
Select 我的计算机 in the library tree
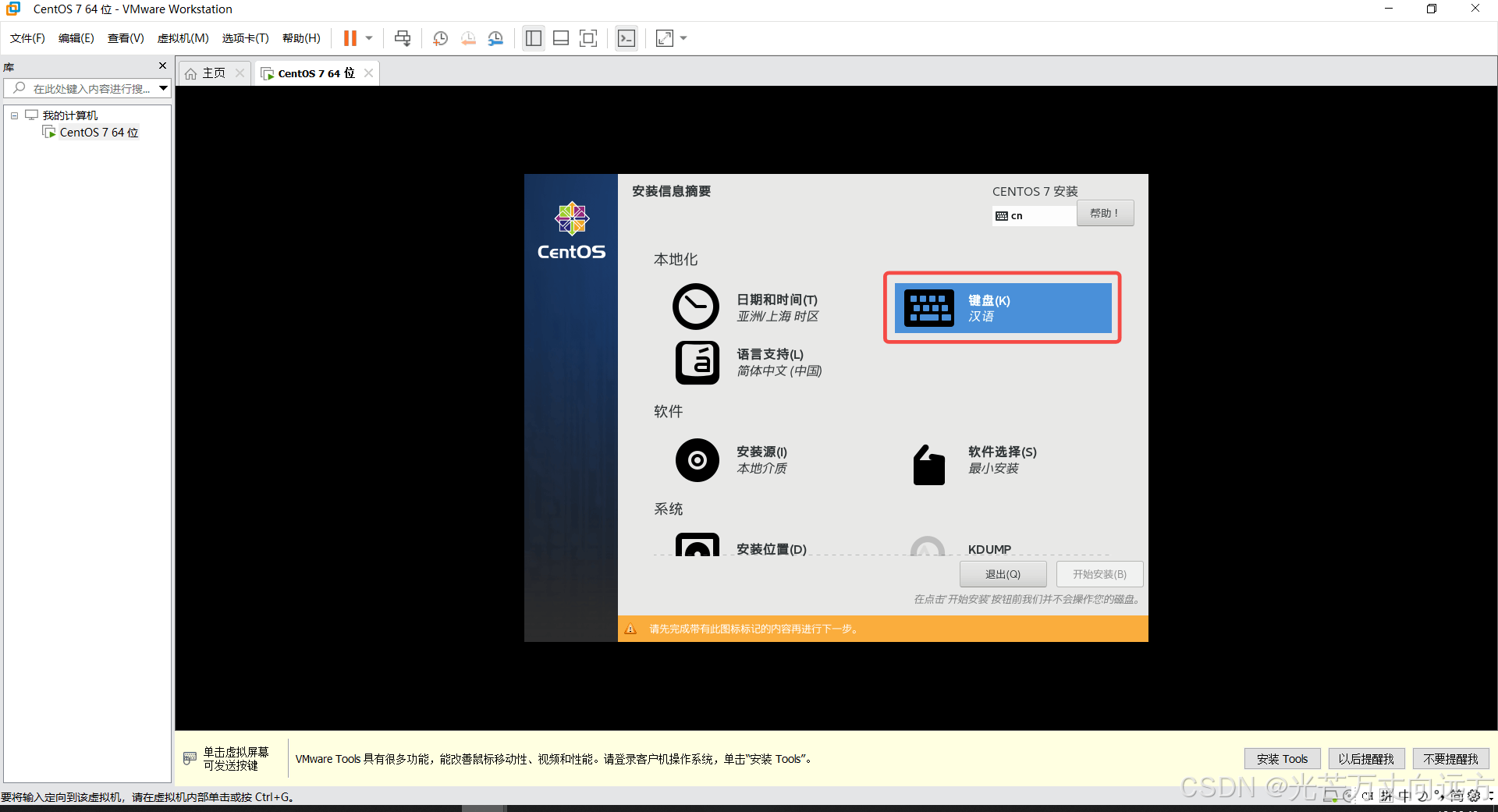[x=69, y=115]
